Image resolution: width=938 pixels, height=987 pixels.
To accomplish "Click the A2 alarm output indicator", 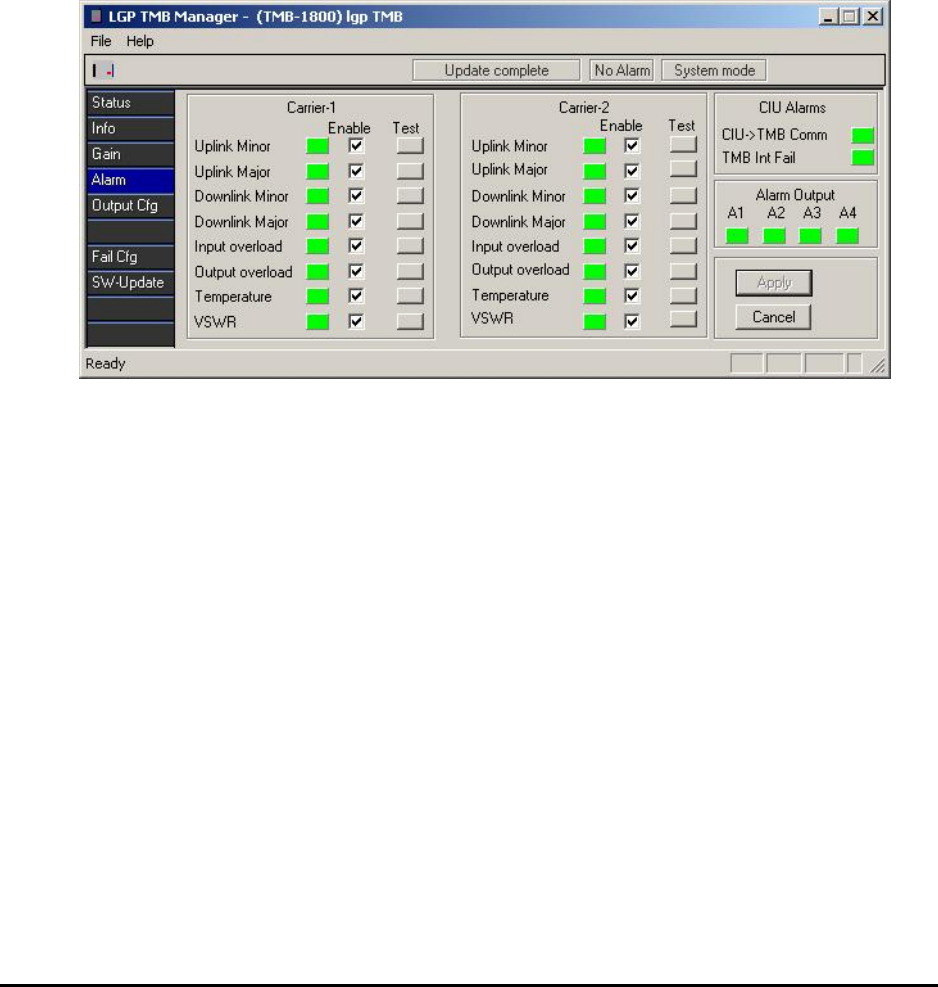I will [x=774, y=236].
